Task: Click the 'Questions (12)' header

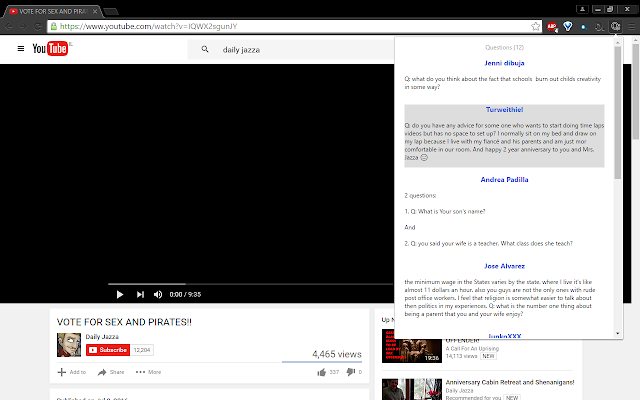Action: 504,47
